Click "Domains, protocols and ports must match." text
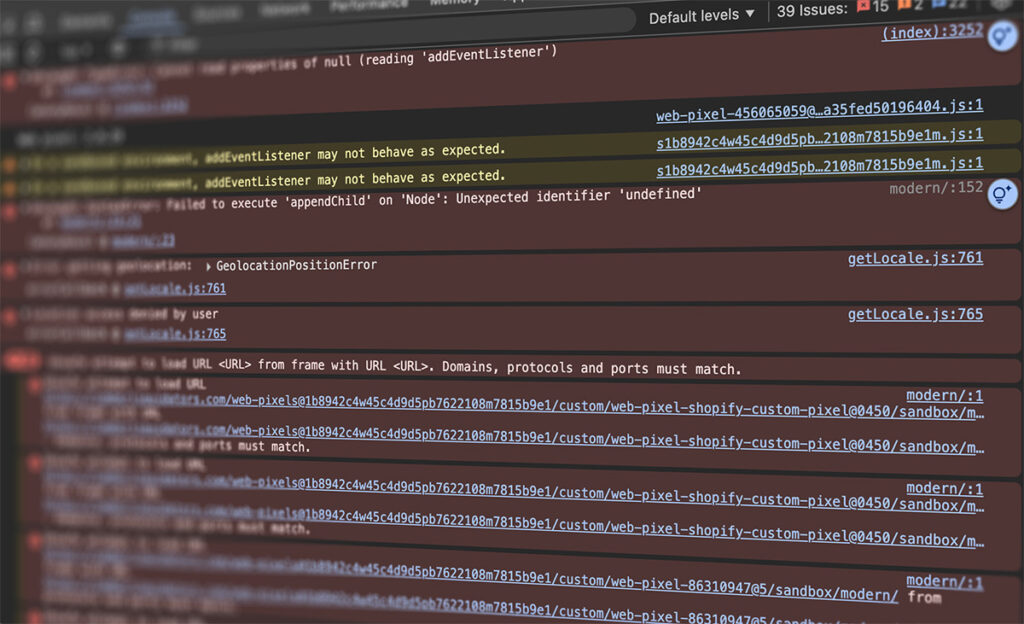Screen dimensions: 1024x624 592,367
